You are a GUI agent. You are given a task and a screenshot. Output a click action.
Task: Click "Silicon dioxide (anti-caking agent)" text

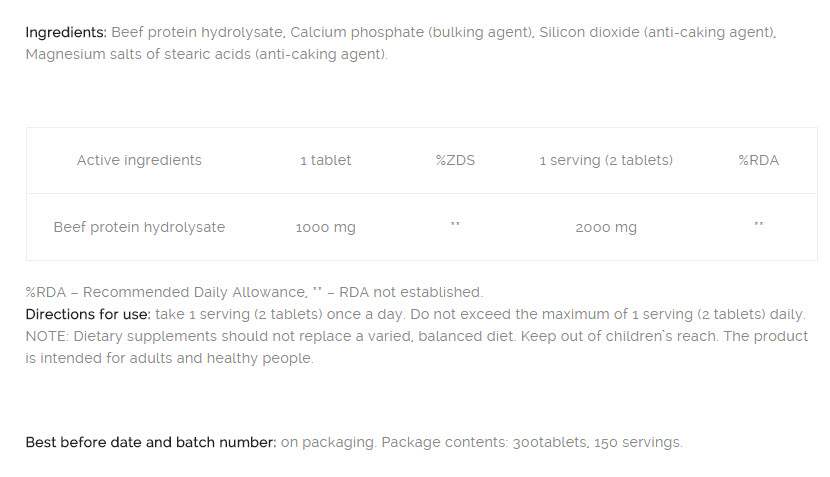point(657,32)
